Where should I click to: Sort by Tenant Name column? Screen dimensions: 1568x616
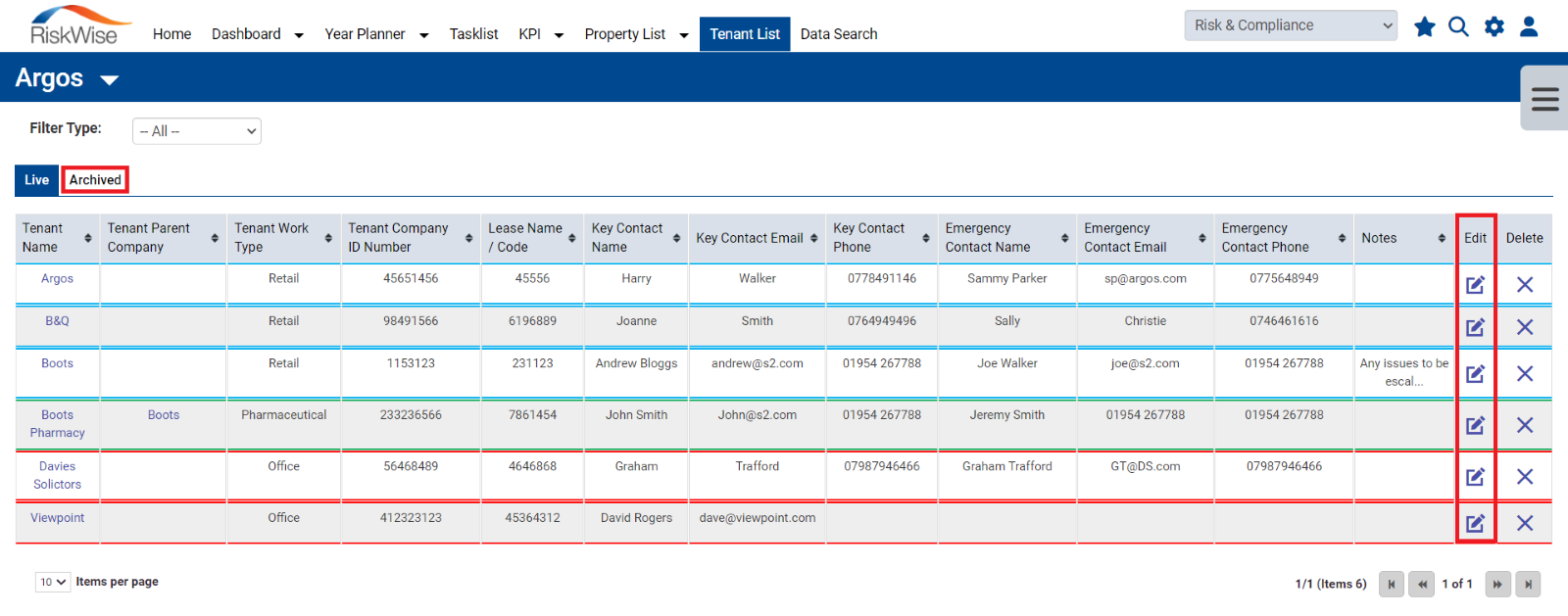88,238
